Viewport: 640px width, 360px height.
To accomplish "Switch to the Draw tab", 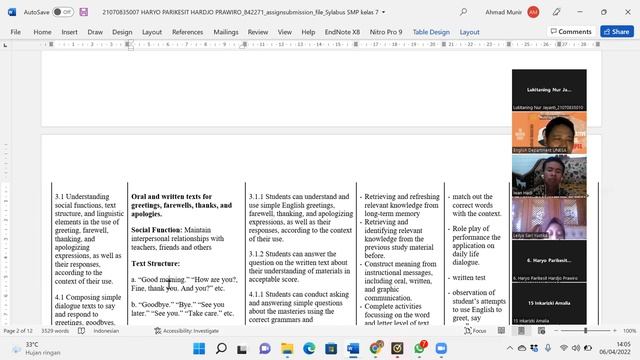I will click(x=95, y=32).
